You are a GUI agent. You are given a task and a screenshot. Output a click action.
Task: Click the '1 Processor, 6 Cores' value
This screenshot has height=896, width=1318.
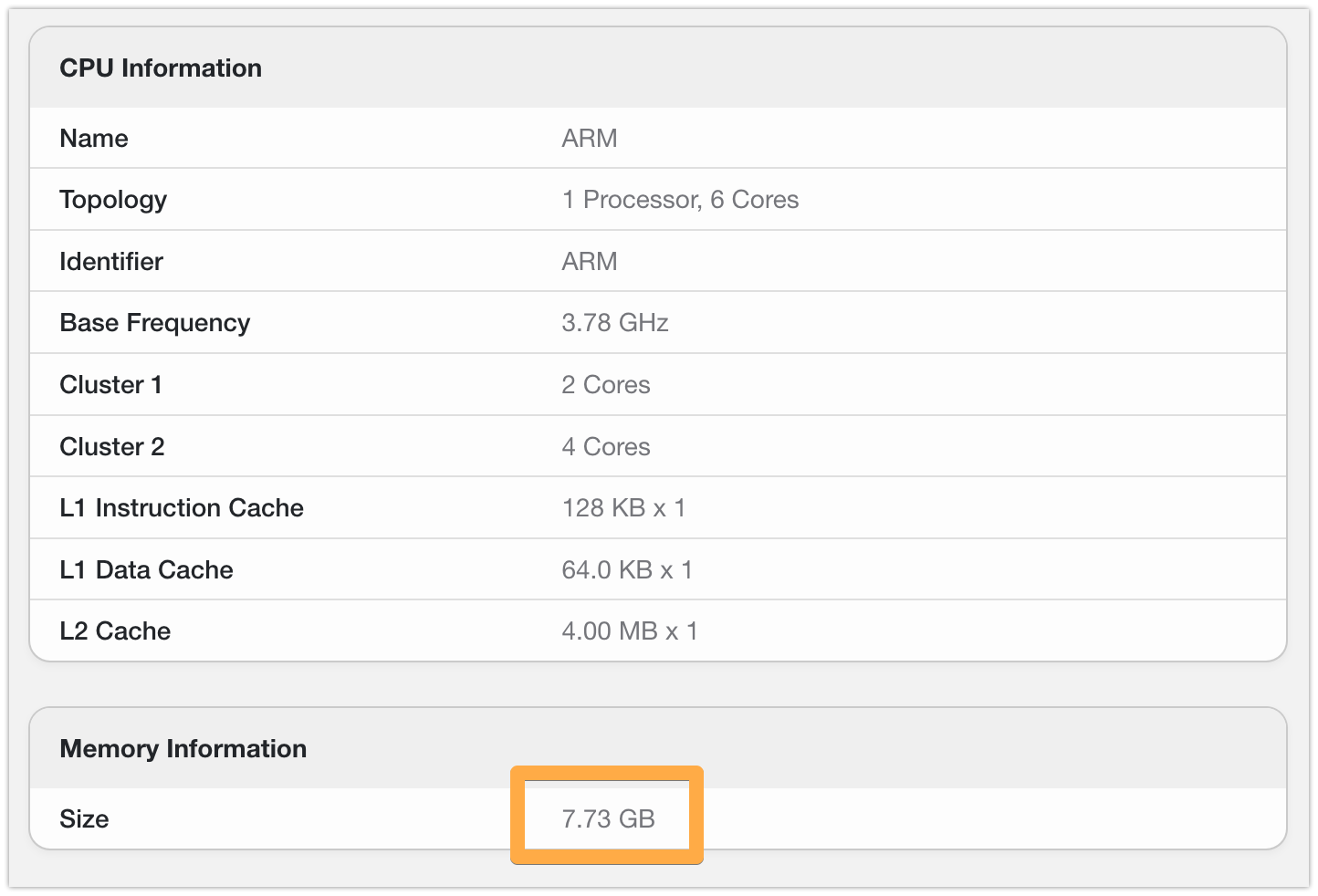pos(681,199)
